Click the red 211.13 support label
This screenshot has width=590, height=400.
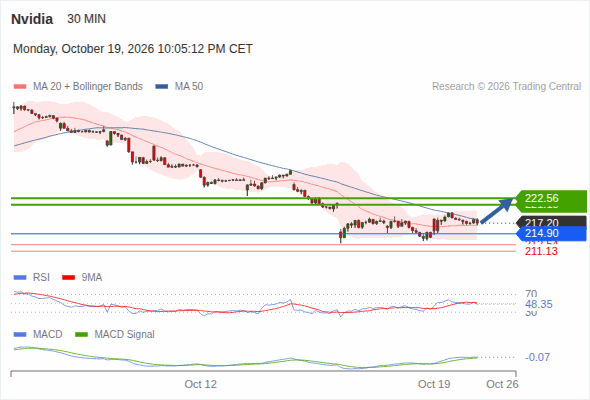pyautogui.click(x=541, y=251)
